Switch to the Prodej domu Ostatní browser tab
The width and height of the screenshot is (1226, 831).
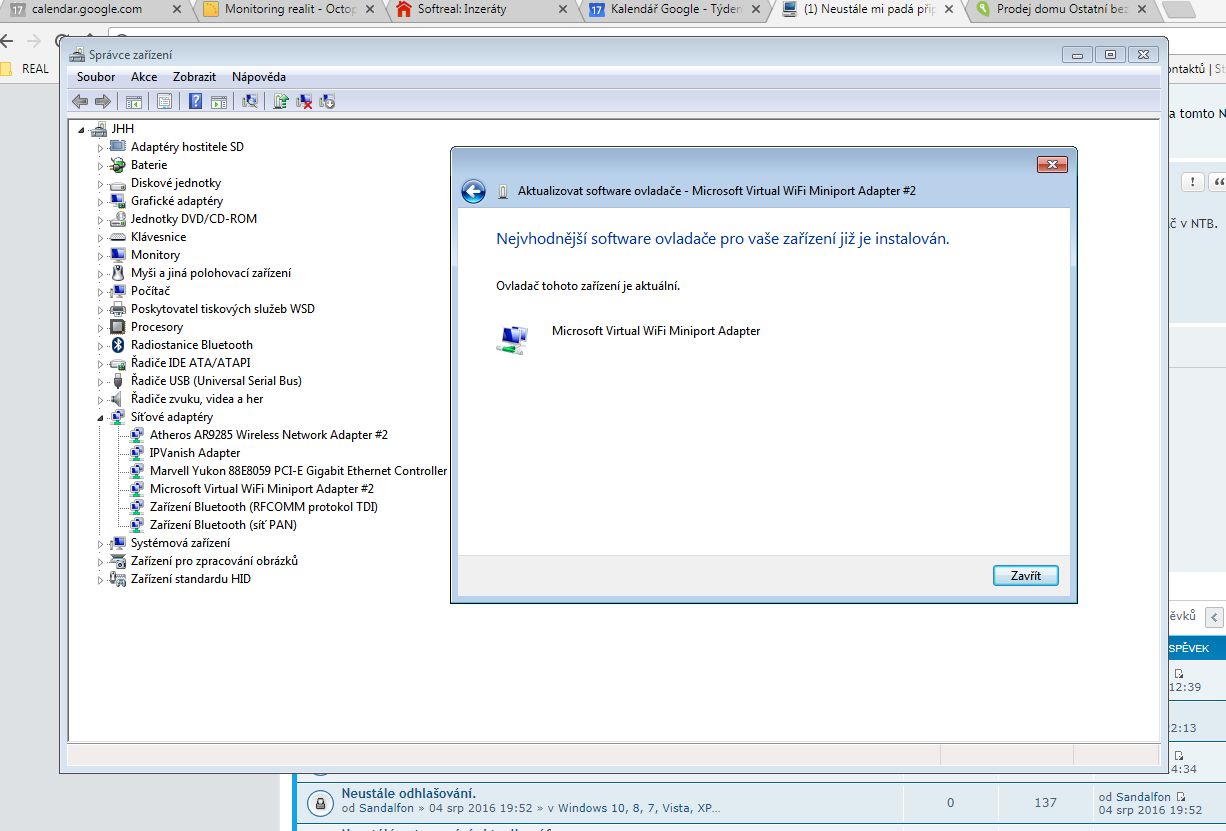pos(1060,10)
